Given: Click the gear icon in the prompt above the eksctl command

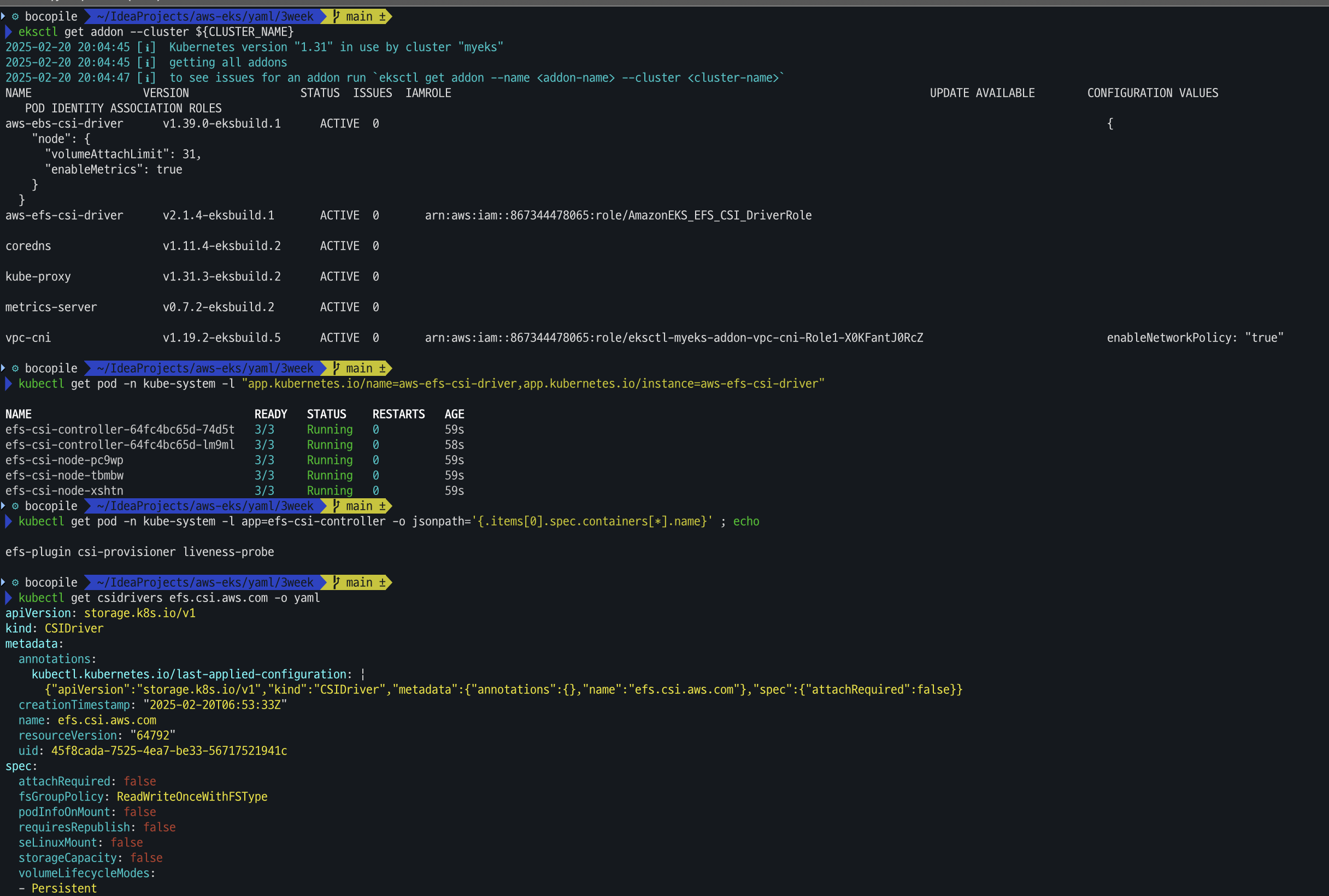Looking at the screenshot, I should 15,16.
